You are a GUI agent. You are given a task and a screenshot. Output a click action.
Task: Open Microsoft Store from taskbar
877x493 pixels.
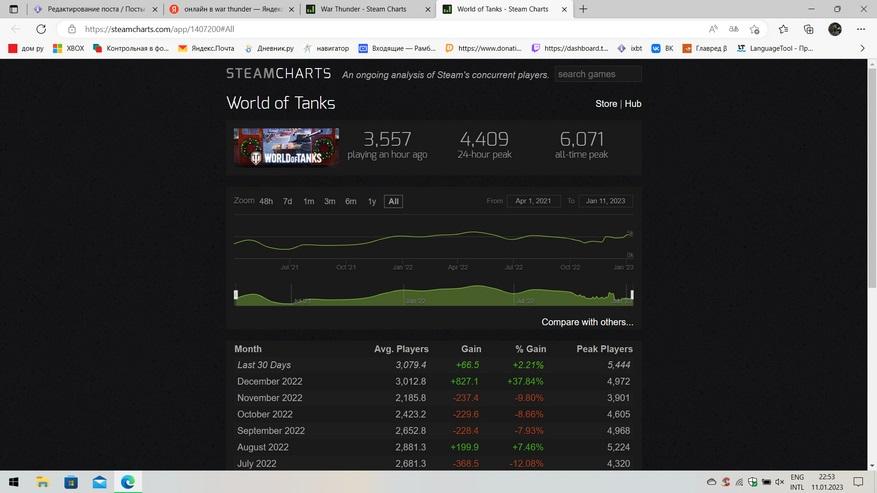(x=71, y=482)
